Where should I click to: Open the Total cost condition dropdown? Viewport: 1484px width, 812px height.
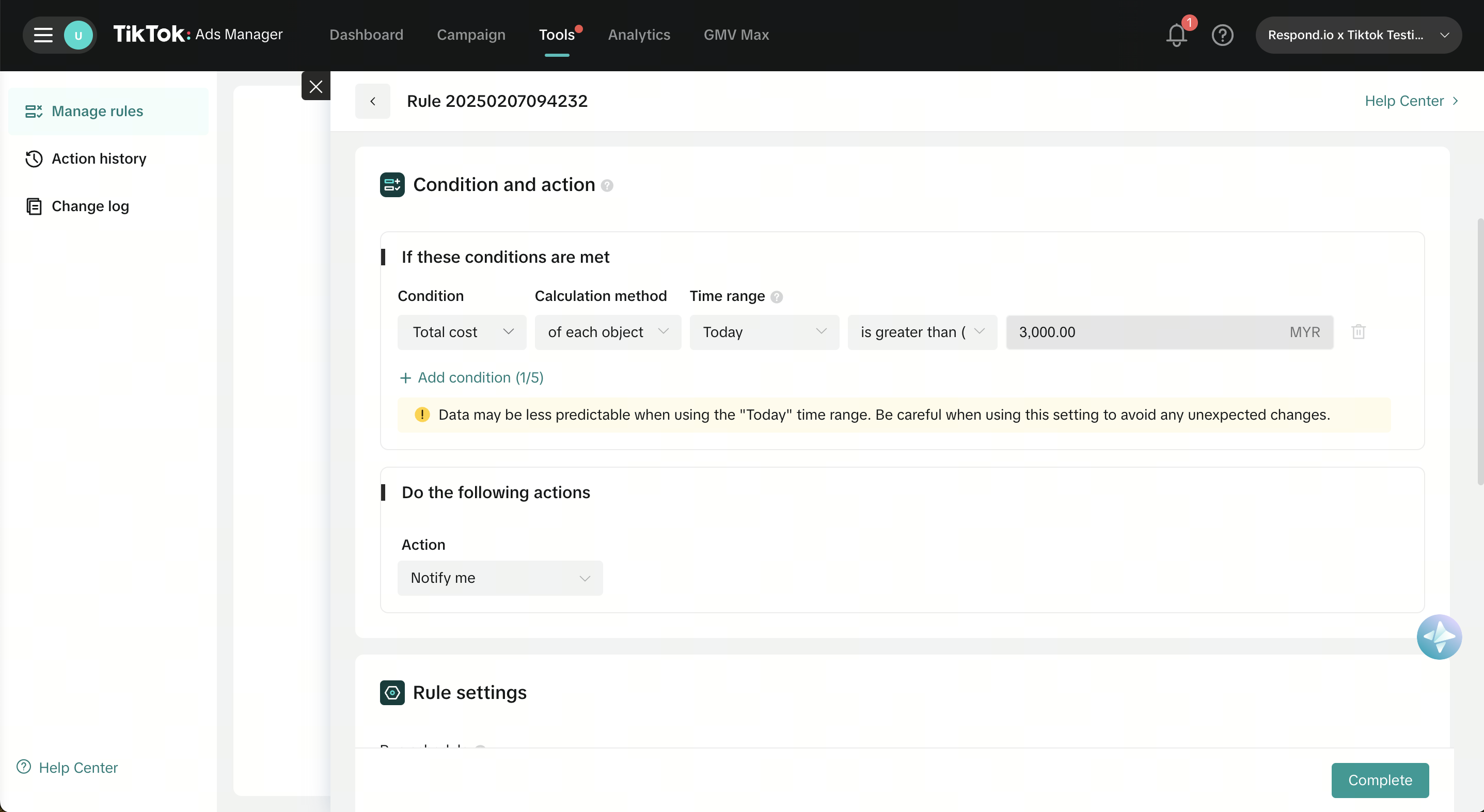coord(461,332)
